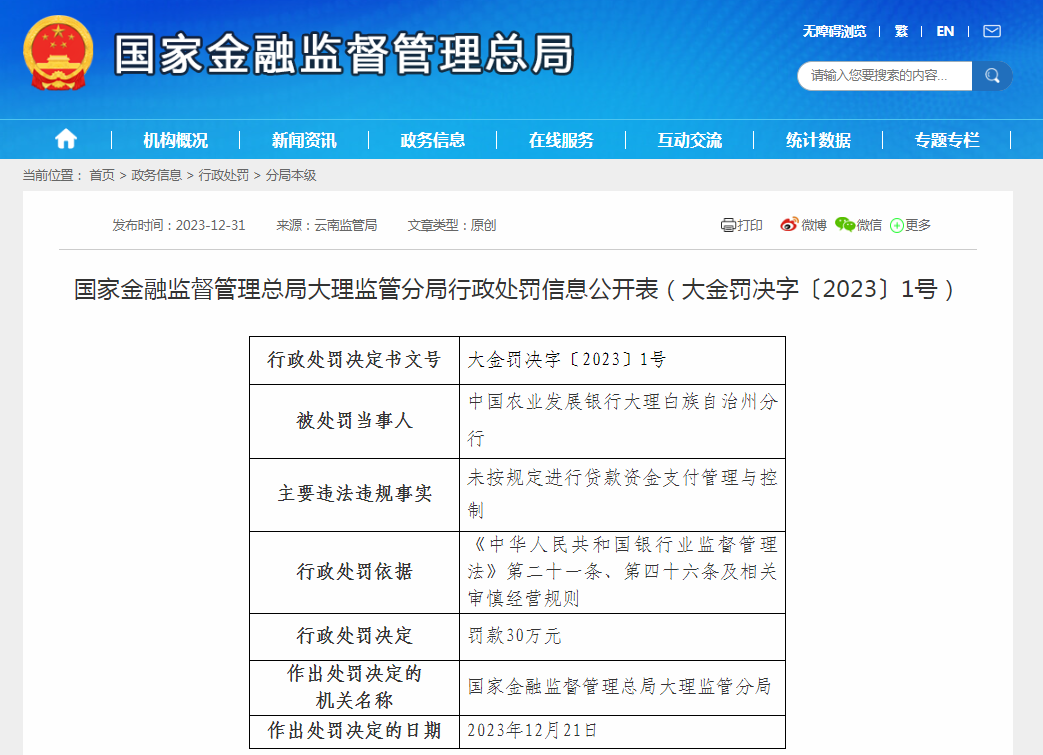1043x755 pixels.
Task: Select cell 罚款30万元
Action: 623,637
